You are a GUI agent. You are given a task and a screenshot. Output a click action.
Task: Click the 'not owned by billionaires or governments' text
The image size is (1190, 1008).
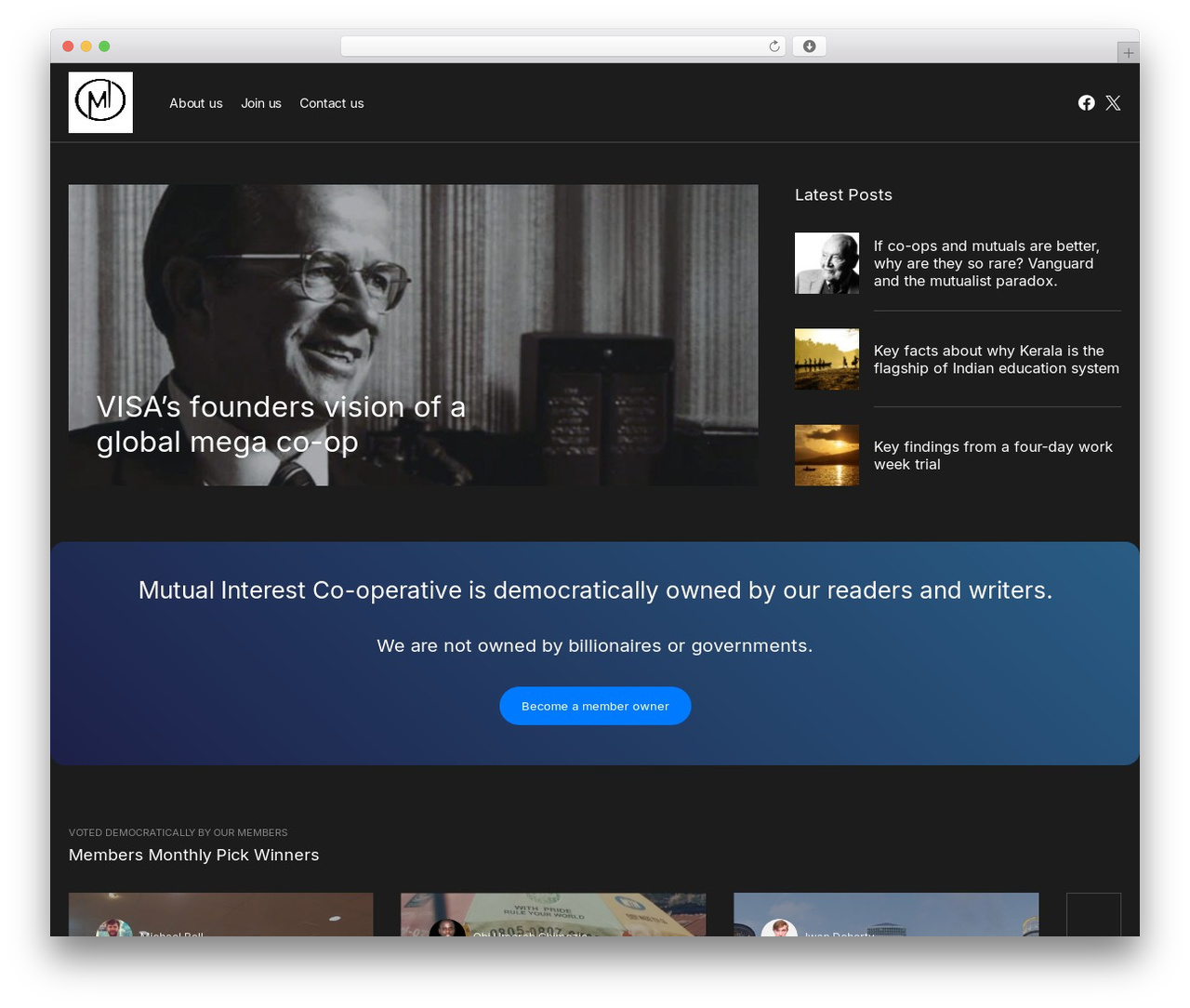click(595, 645)
